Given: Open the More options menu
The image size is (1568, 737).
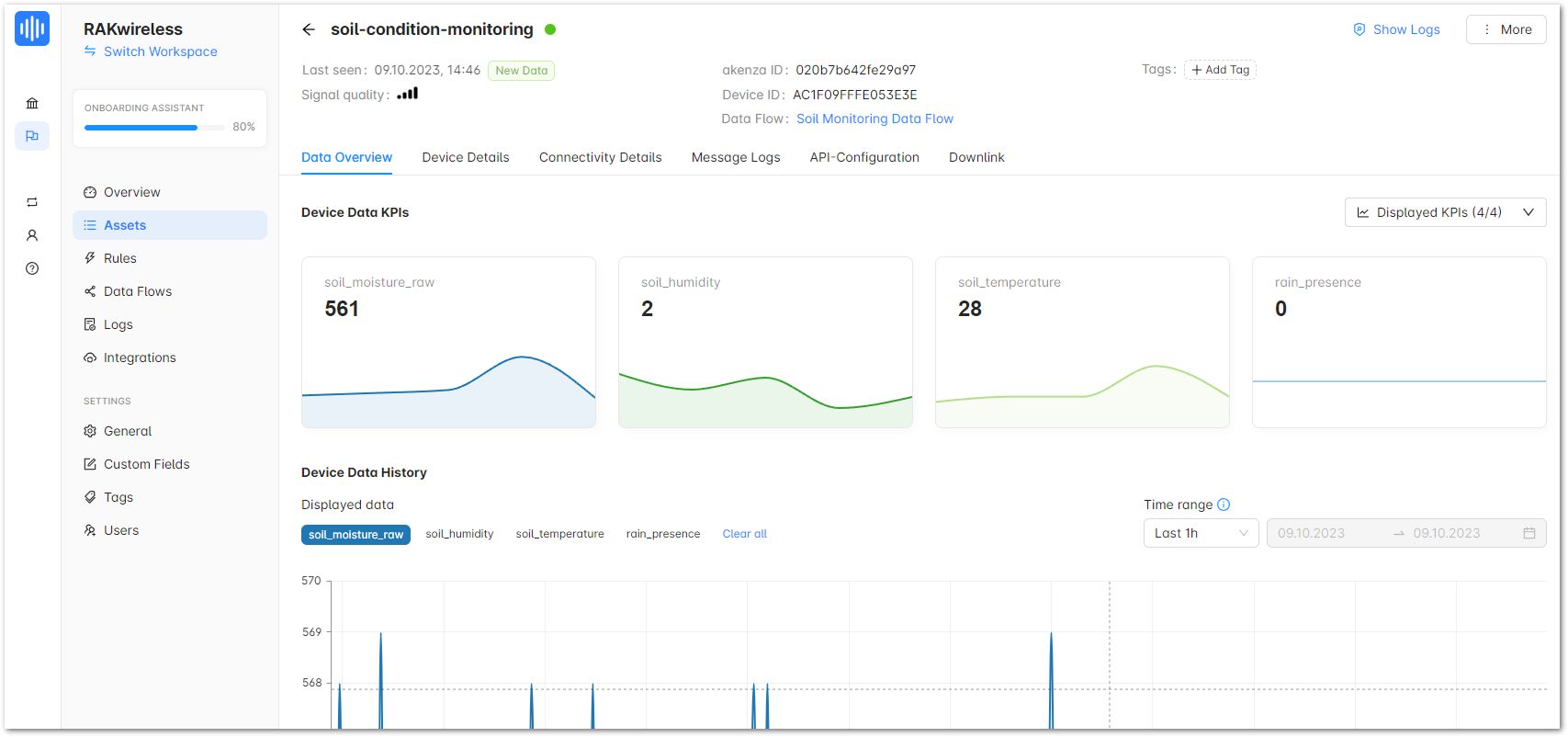Looking at the screenshot, I should [x=1506, y=29].
